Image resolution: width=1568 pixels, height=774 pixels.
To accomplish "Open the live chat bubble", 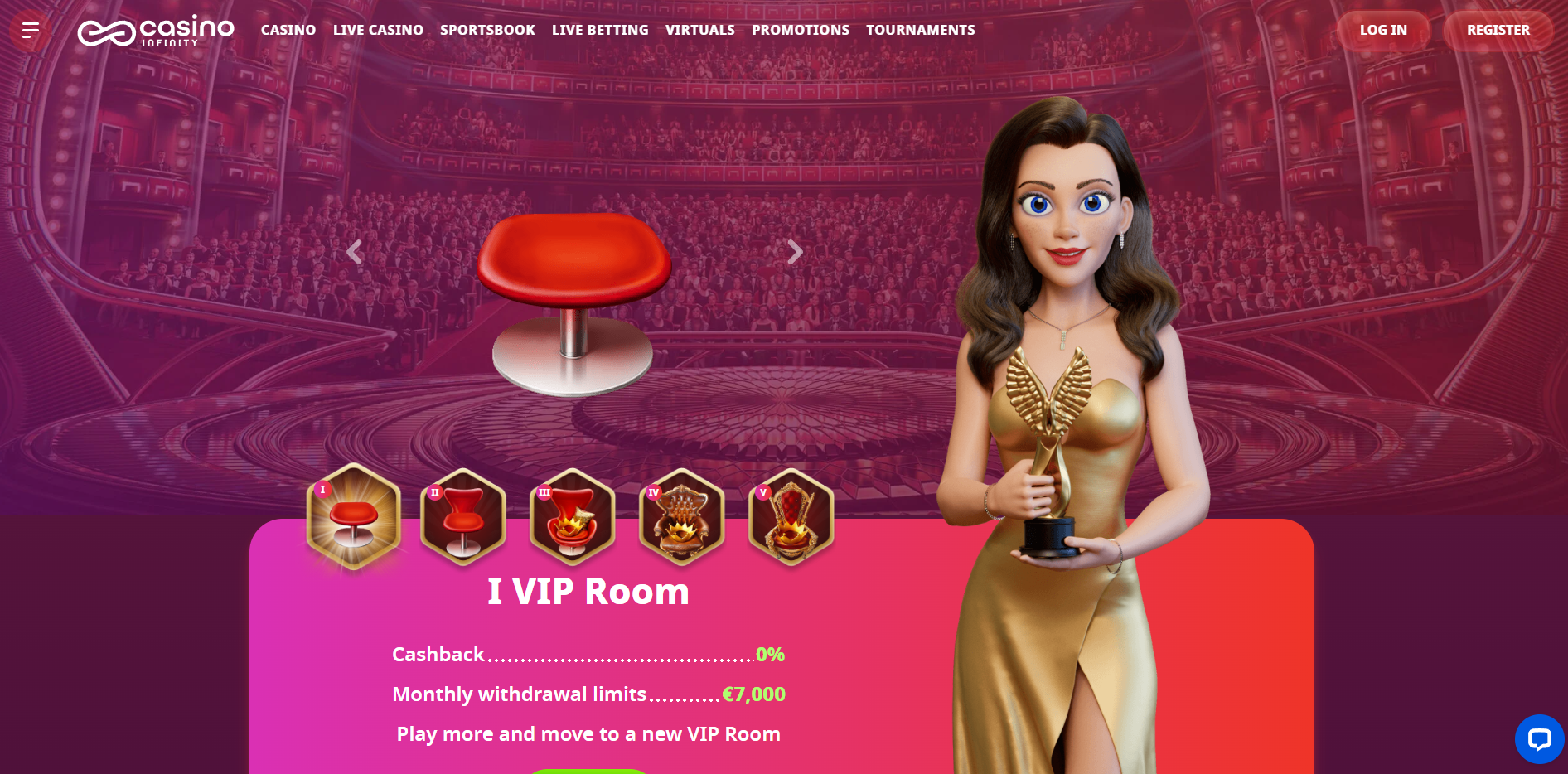I will tap(1540, 739).
